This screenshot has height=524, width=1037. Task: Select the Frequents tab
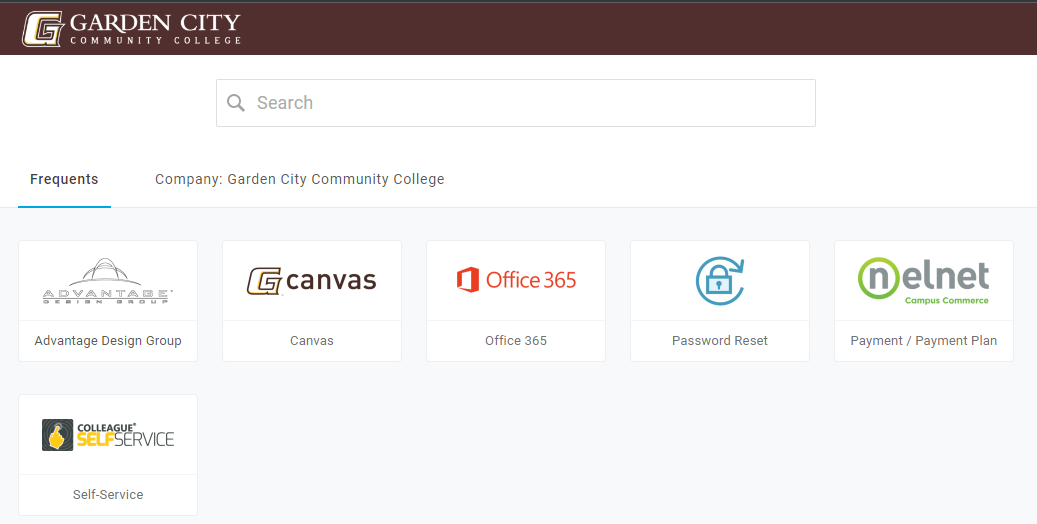pyautogui.click(x=64, y=179)
